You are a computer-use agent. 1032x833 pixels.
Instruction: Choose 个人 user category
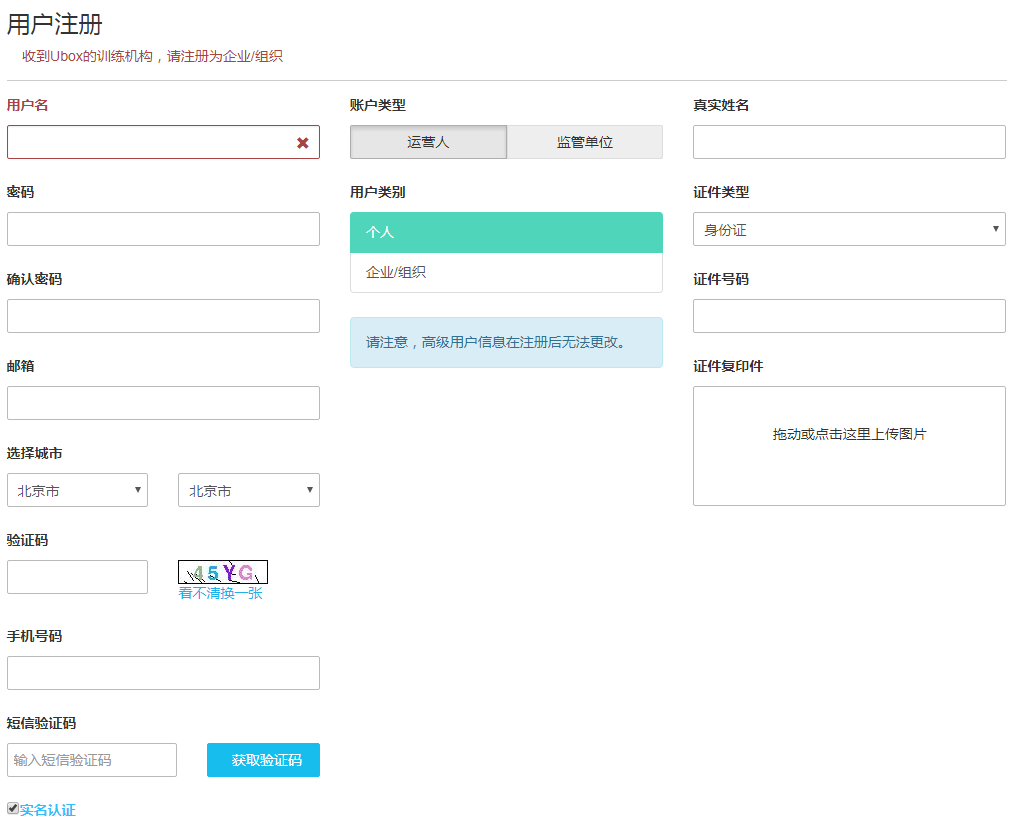tap(506, 232)
